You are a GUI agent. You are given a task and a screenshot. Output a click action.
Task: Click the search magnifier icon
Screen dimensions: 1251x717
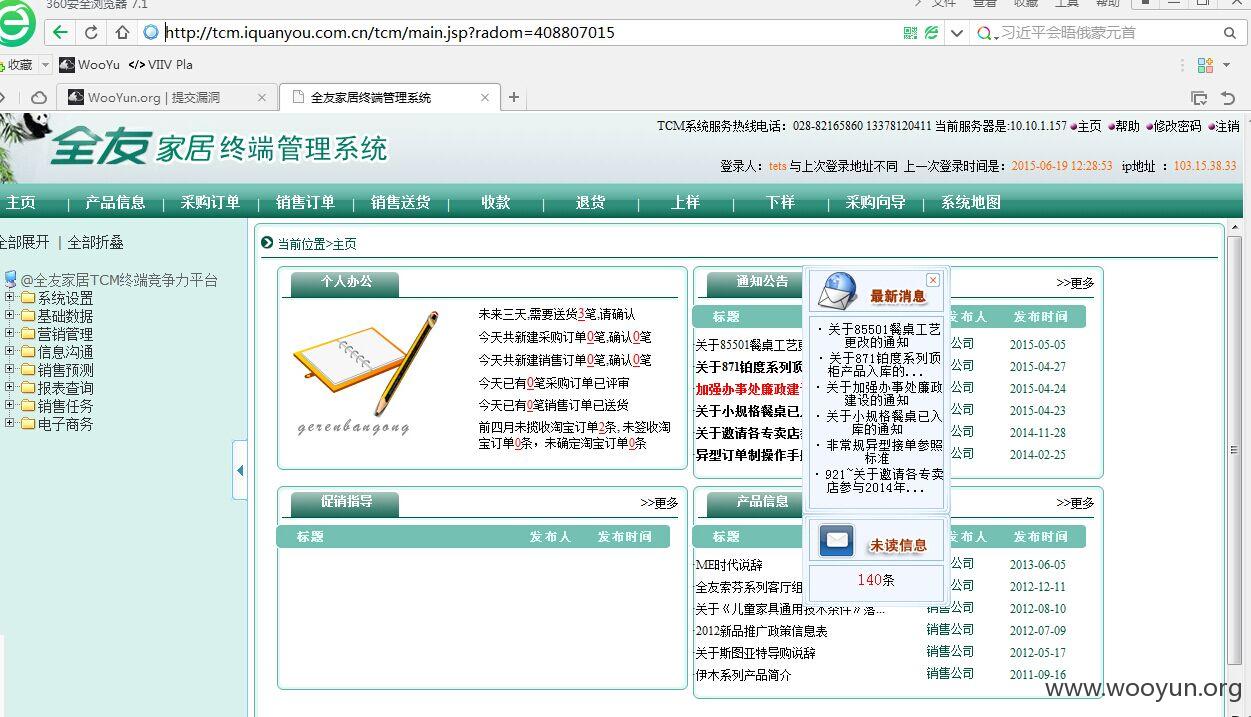(1230, 33)
